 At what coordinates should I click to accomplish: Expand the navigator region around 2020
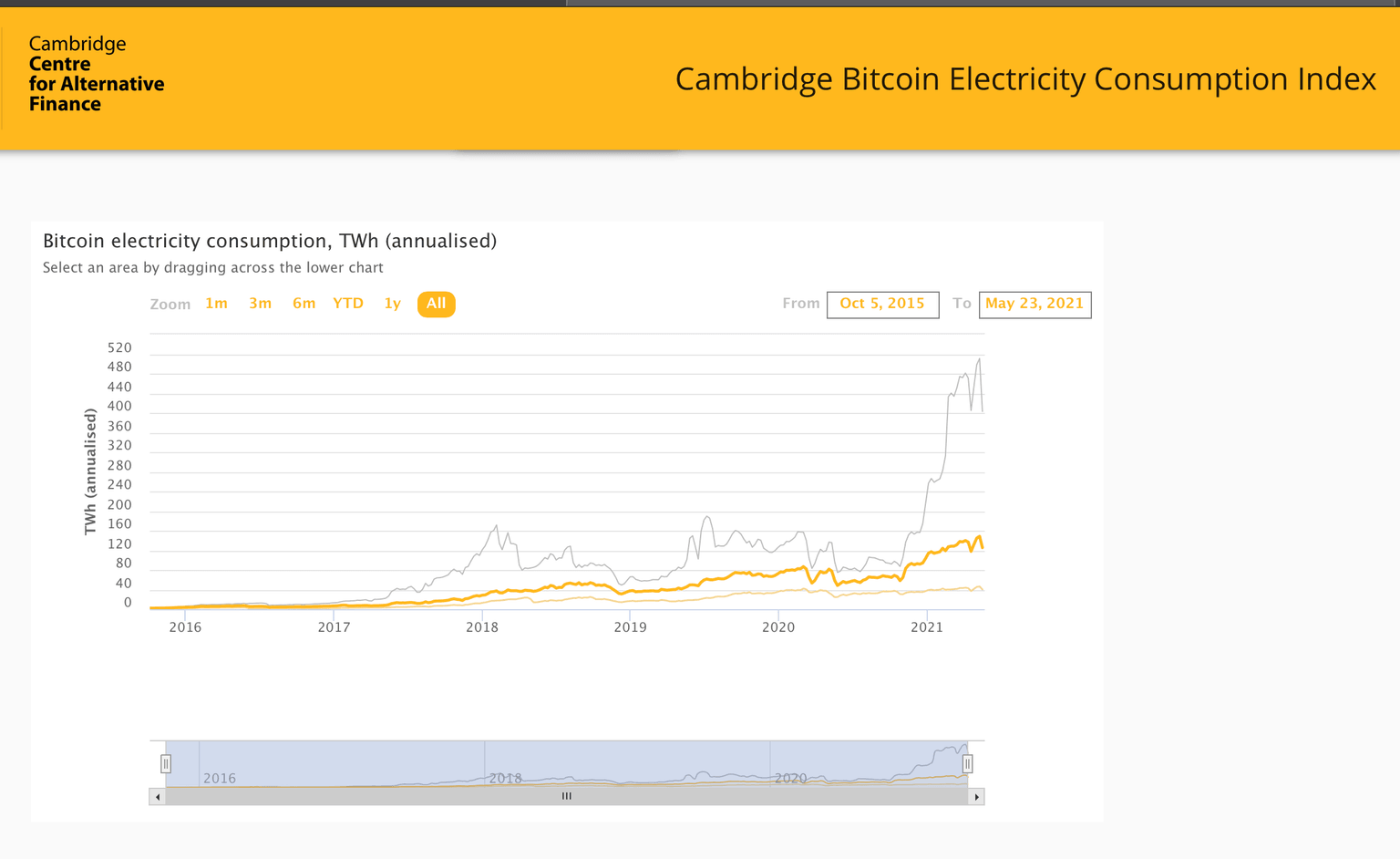click(791, 766)
